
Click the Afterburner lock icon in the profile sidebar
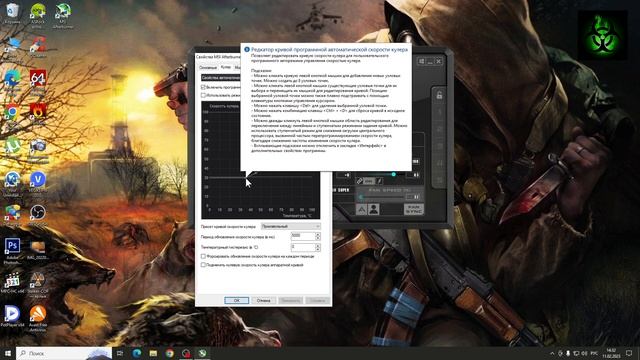pyautogui.click(x=439, y=95)
